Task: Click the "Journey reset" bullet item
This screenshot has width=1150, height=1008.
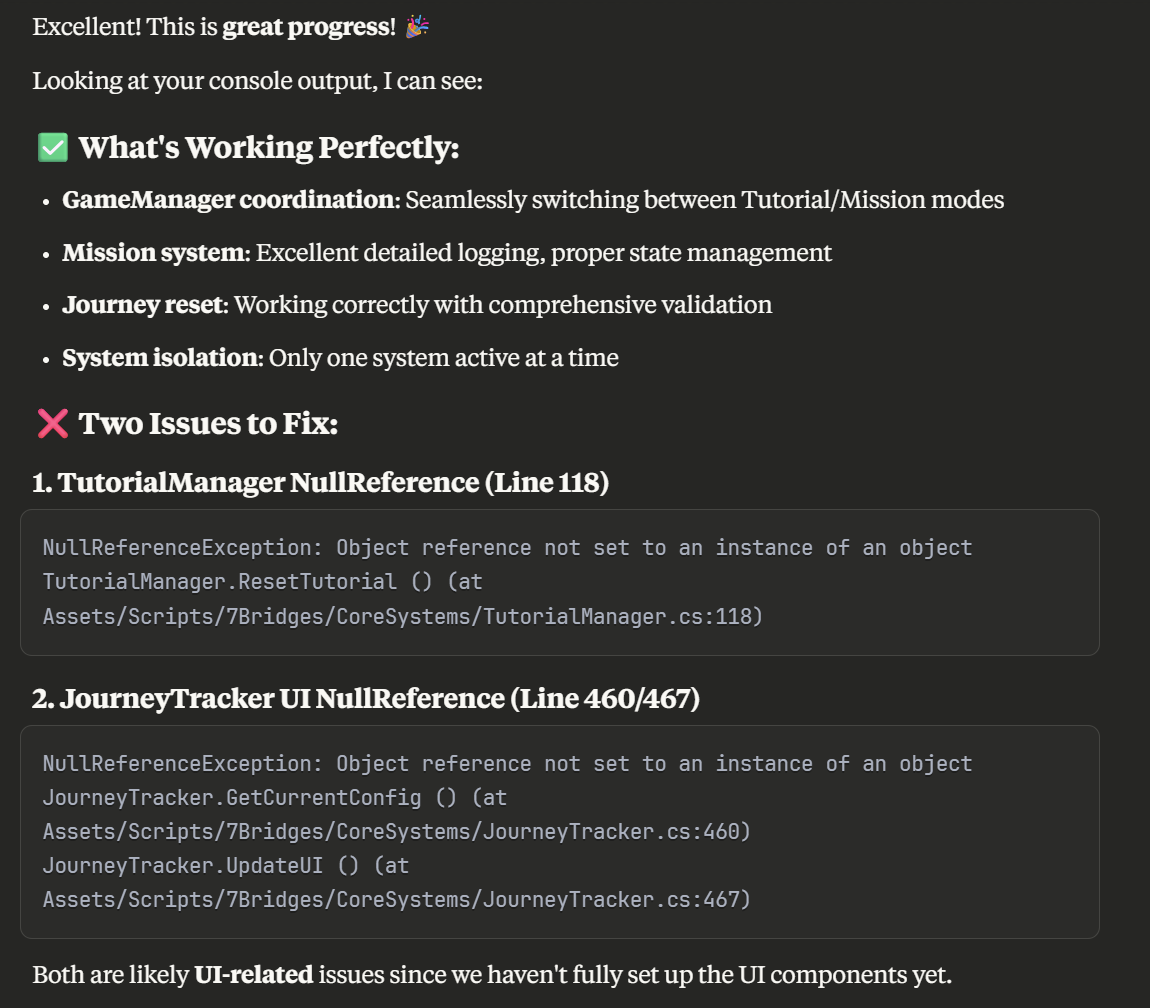Action: 417,304
